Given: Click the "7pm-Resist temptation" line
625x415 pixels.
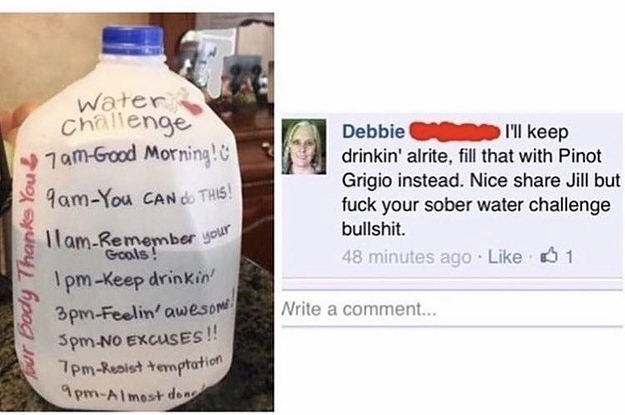Looking at the screenshot, I should (140, 366).
